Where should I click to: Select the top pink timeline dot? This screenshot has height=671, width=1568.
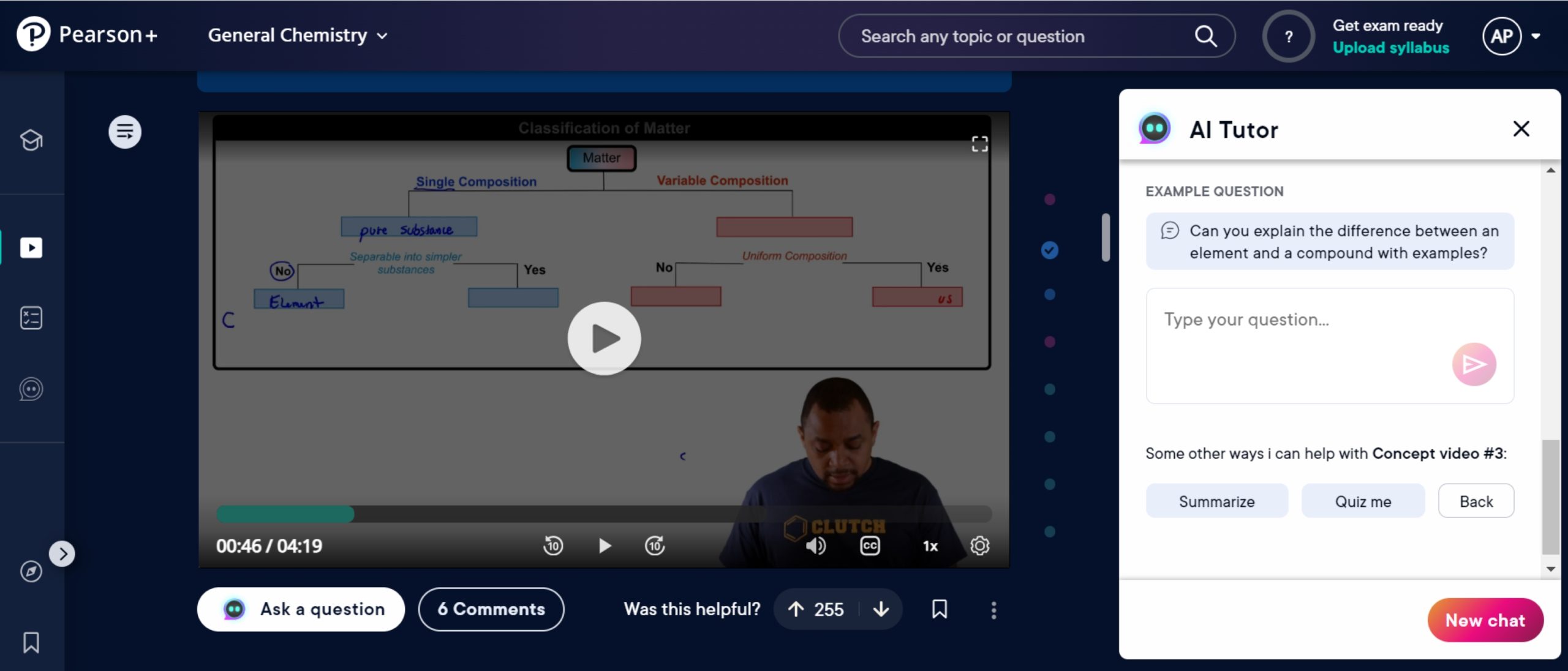click(x=1049, y=199)
